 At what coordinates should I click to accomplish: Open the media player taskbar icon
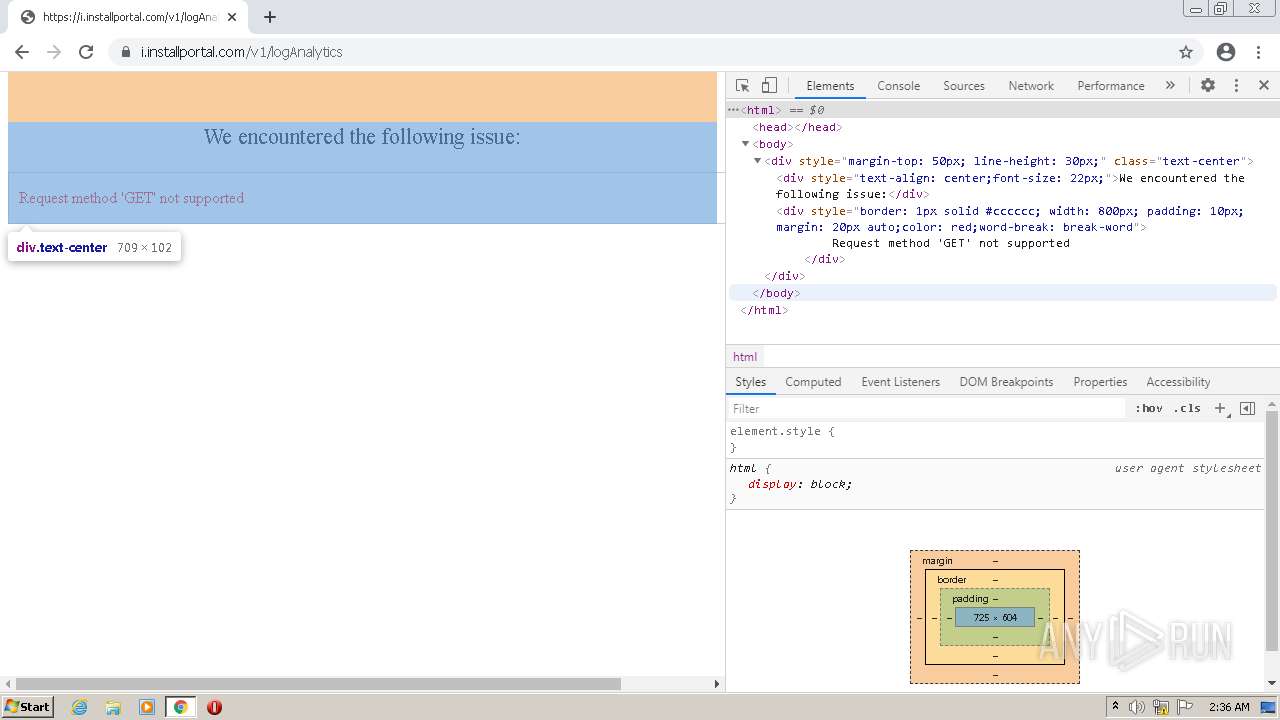pos(147,707)
